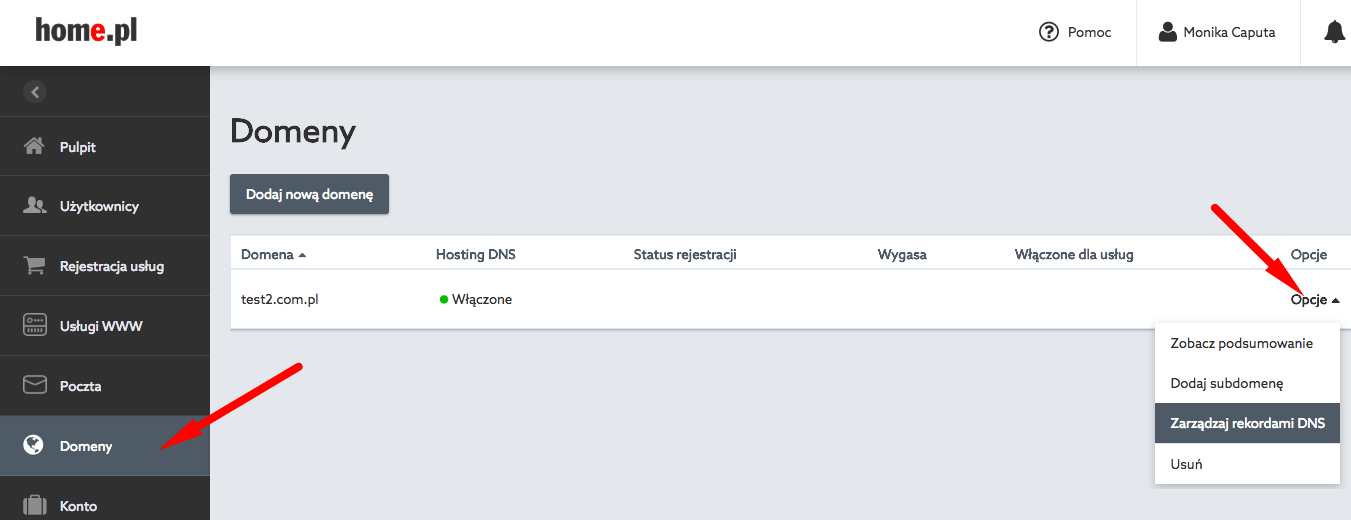Click the Domeny globe icon

point(35,446)
